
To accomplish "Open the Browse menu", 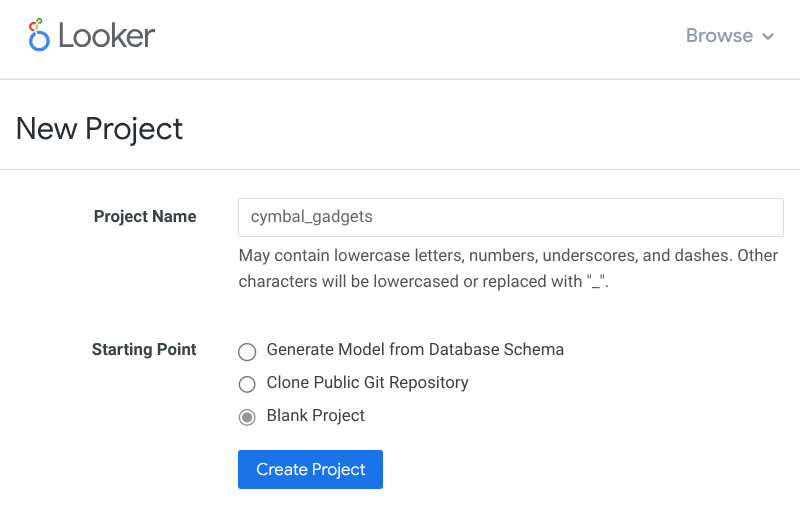I will tap(730, 36).
